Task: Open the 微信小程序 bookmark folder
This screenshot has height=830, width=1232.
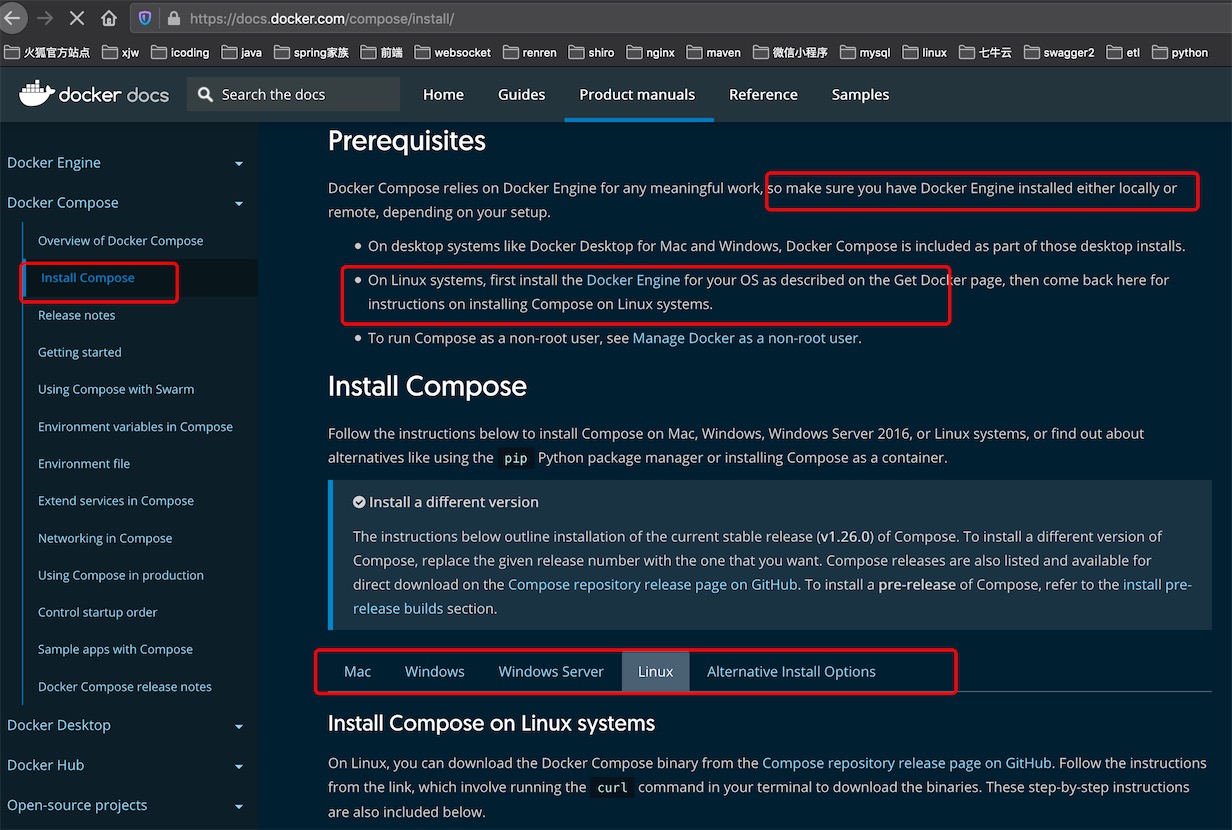Action: coord(790,52)
